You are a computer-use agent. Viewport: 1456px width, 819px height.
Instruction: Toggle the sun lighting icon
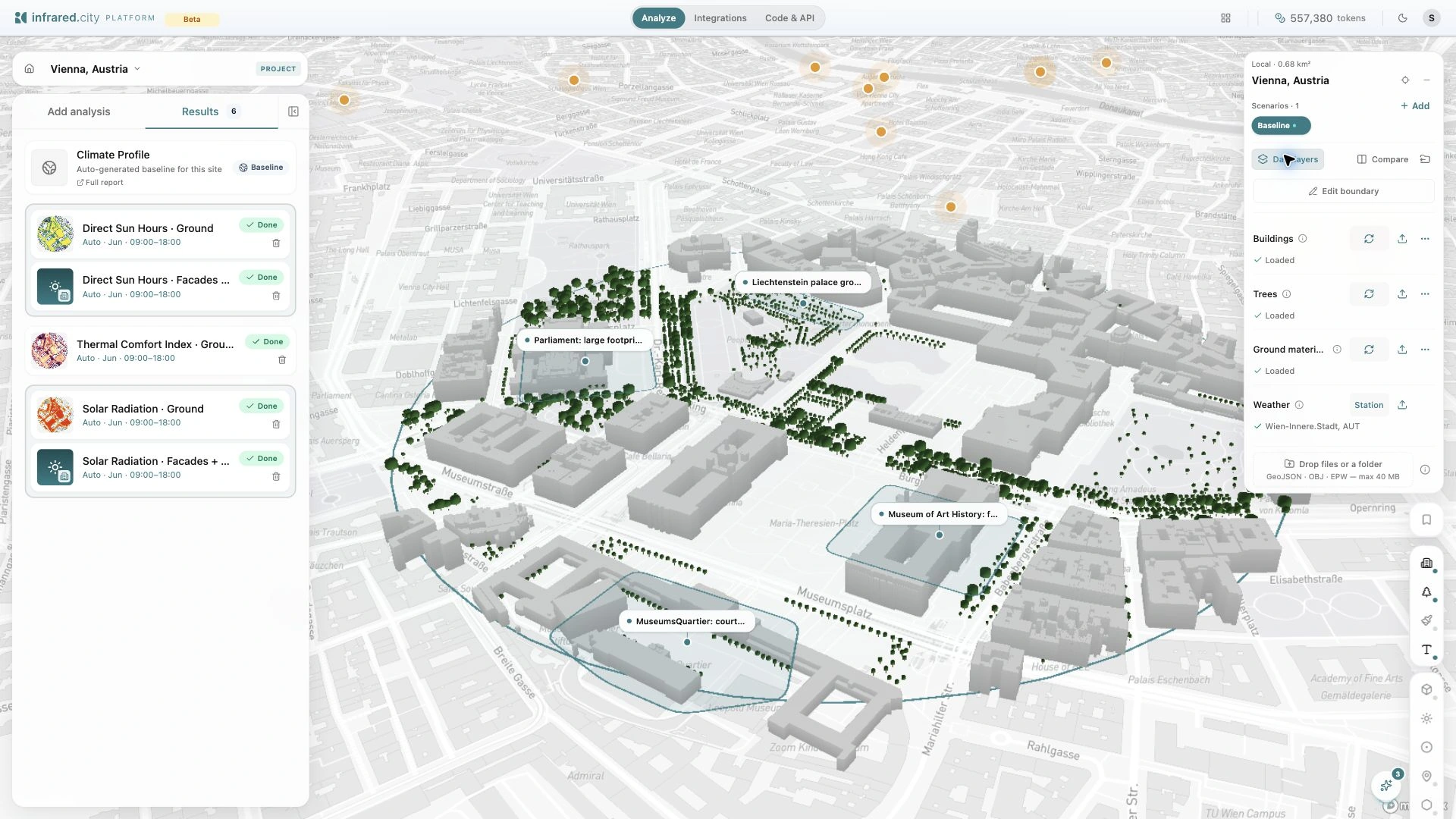click(1426, 719)
